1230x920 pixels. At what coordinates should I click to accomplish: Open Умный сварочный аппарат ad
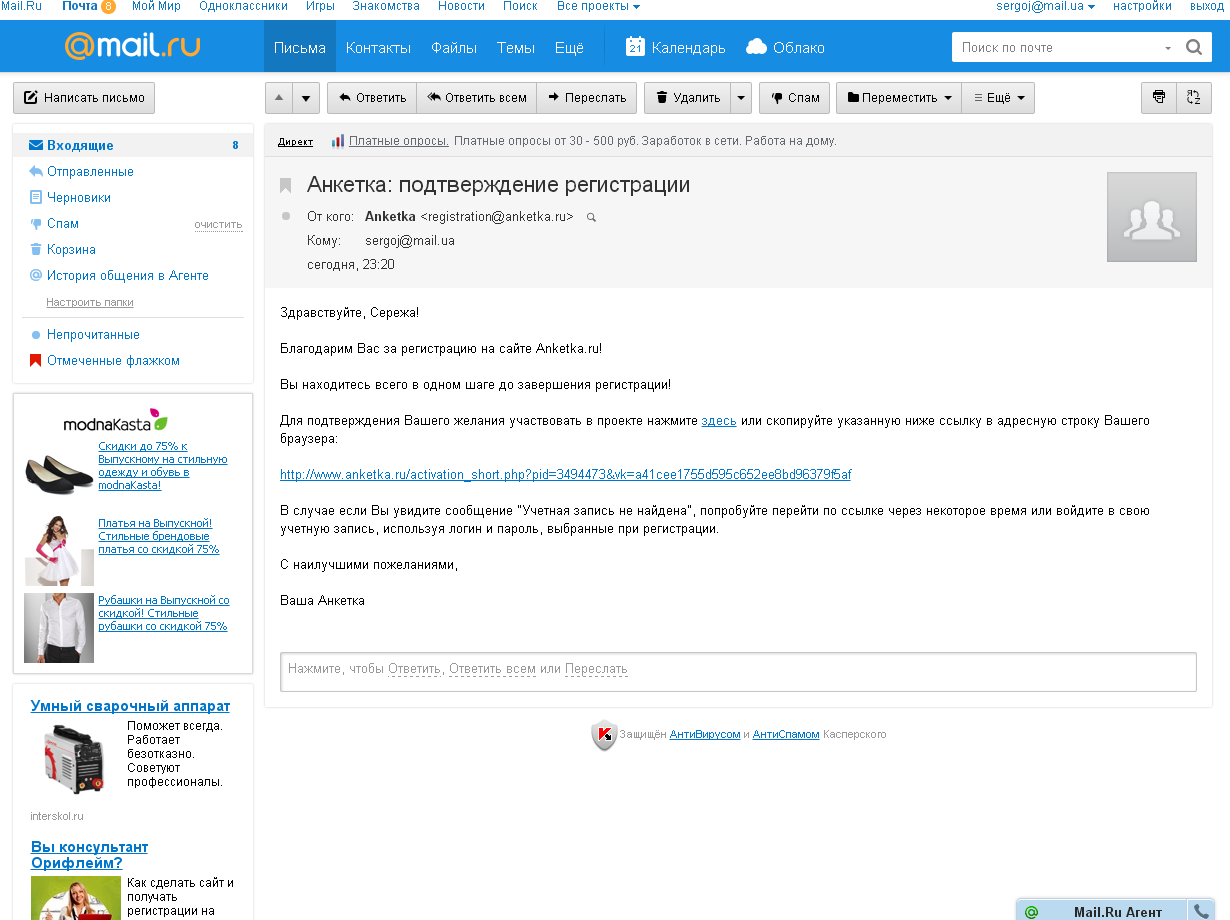[130, 706]
